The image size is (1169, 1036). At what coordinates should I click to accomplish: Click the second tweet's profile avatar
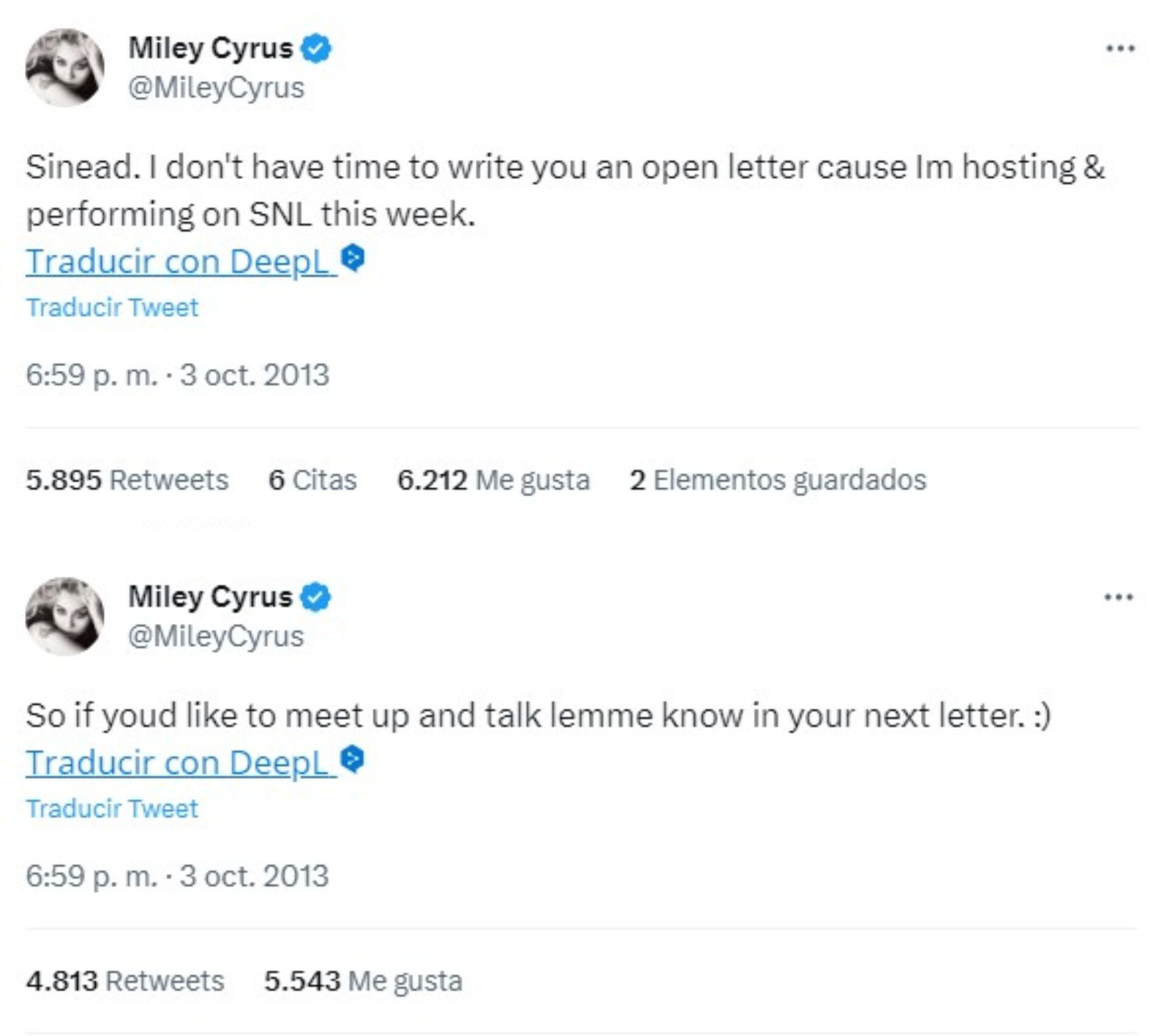coord(65,616)
